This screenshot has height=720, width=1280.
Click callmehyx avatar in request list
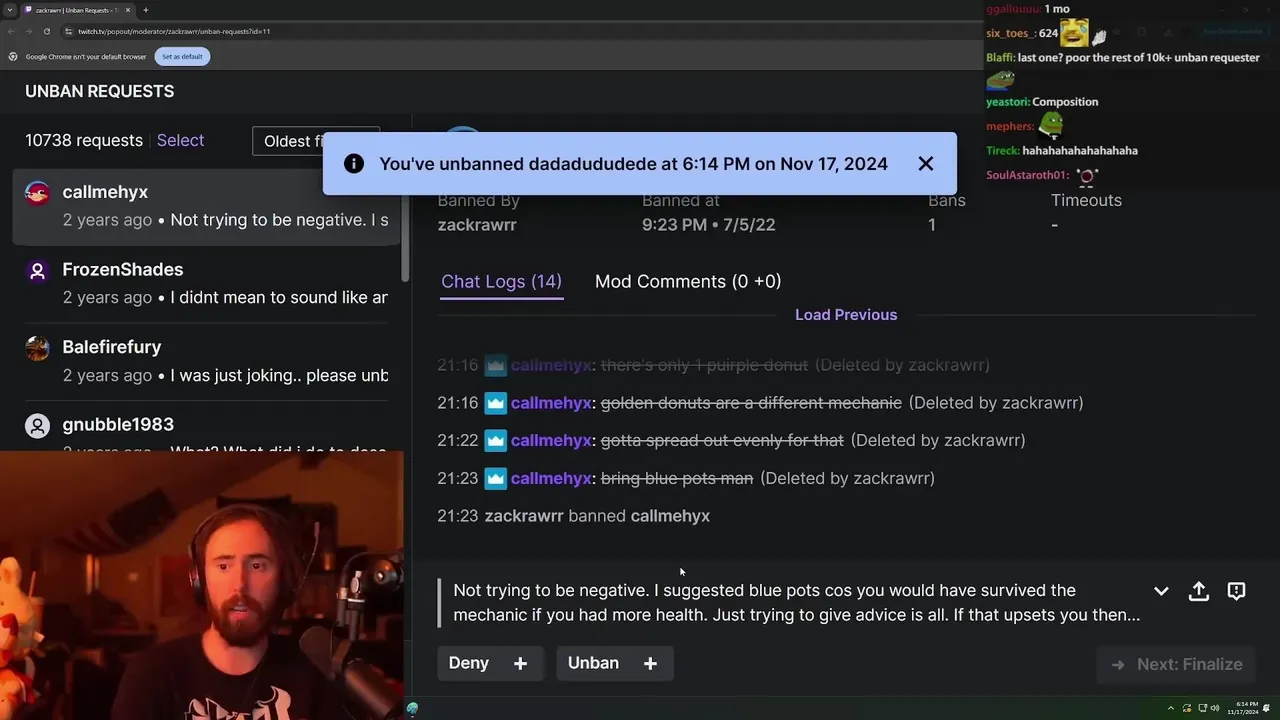pos(37,193)
